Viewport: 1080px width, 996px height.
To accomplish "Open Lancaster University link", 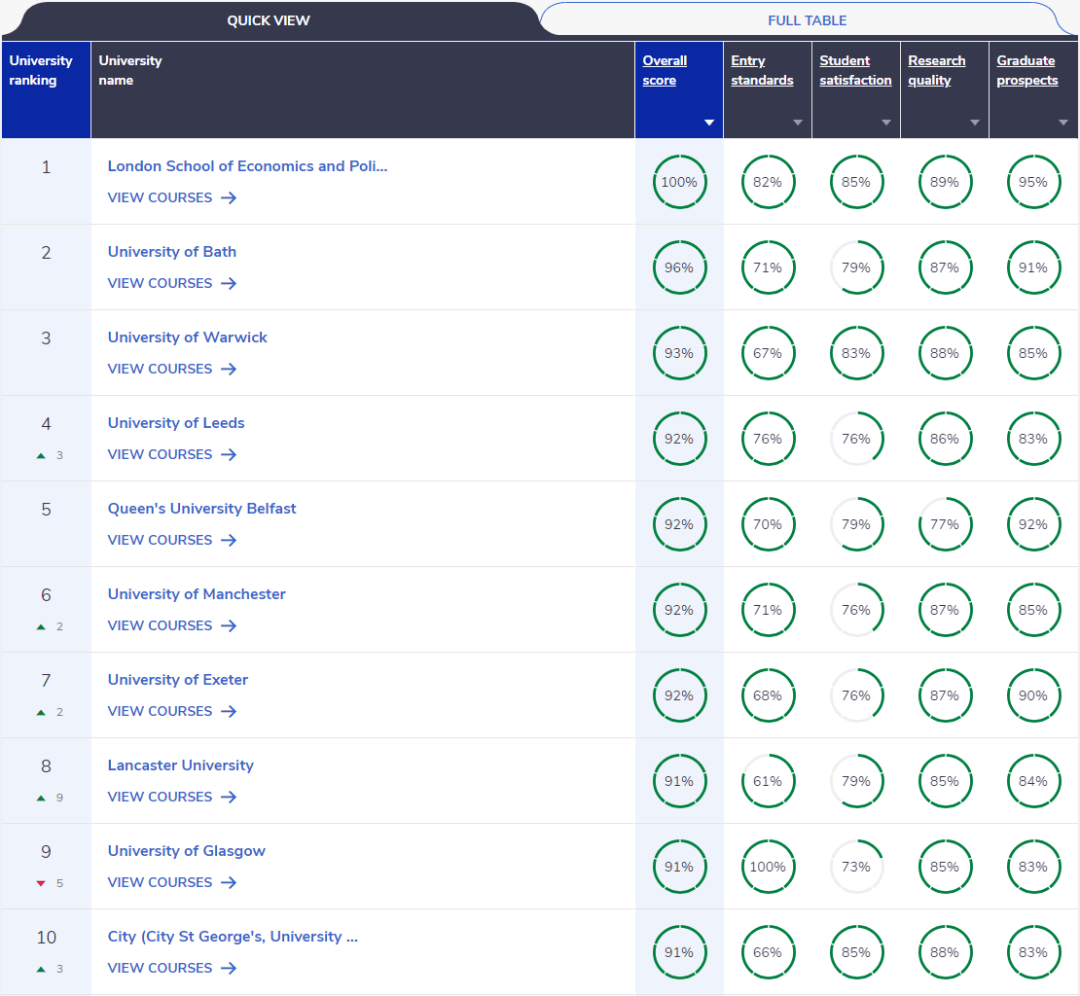I will pos(181,765).
